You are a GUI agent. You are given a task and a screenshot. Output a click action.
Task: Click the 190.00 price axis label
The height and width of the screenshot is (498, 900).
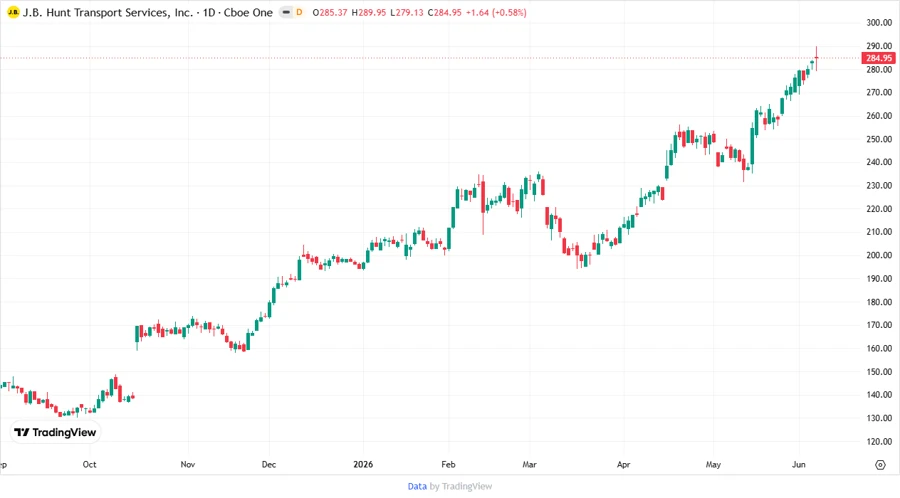pyautogui.click(x=879, y=278)
